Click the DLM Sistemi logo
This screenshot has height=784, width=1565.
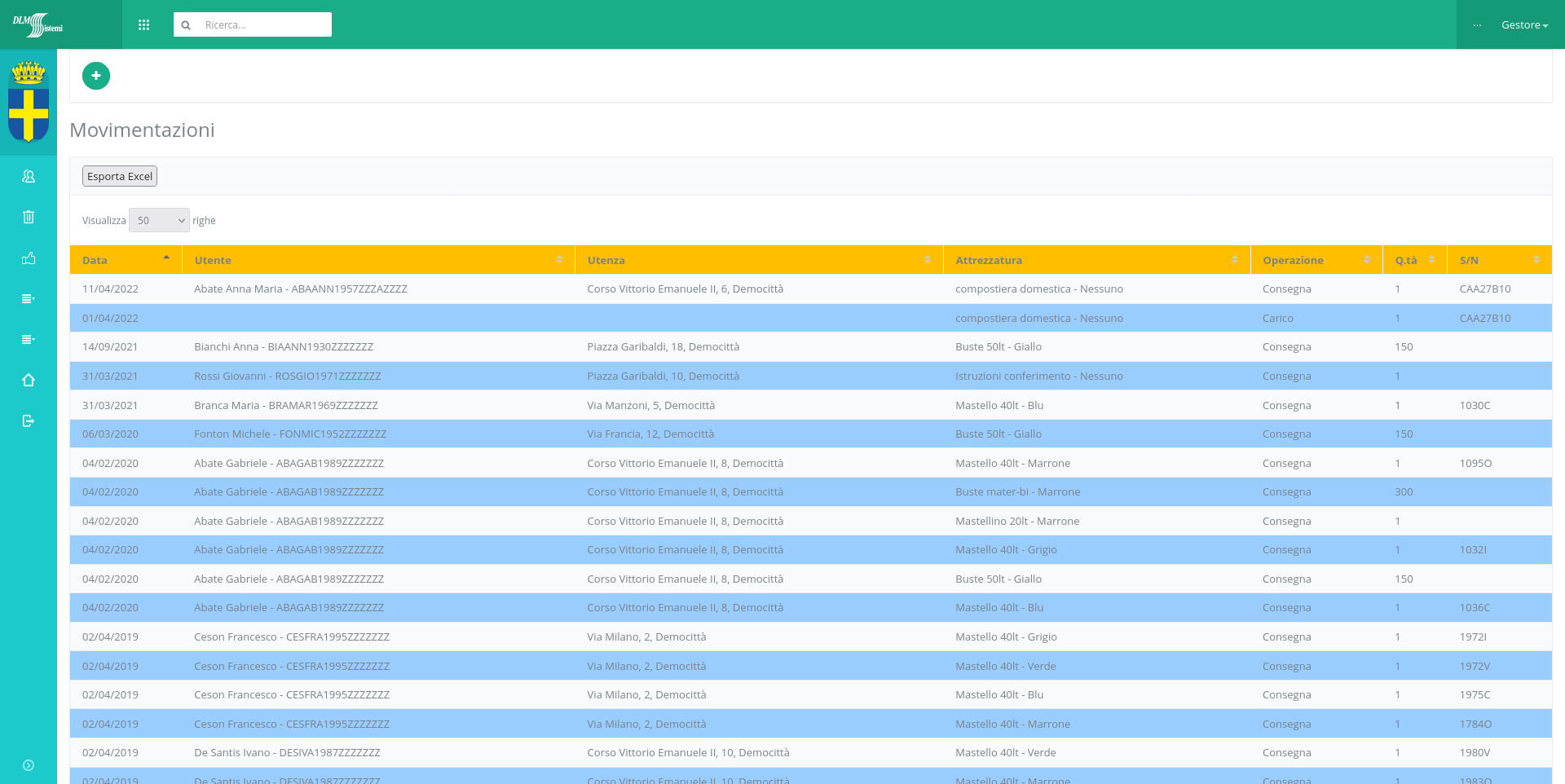click(x=37, y=25)
